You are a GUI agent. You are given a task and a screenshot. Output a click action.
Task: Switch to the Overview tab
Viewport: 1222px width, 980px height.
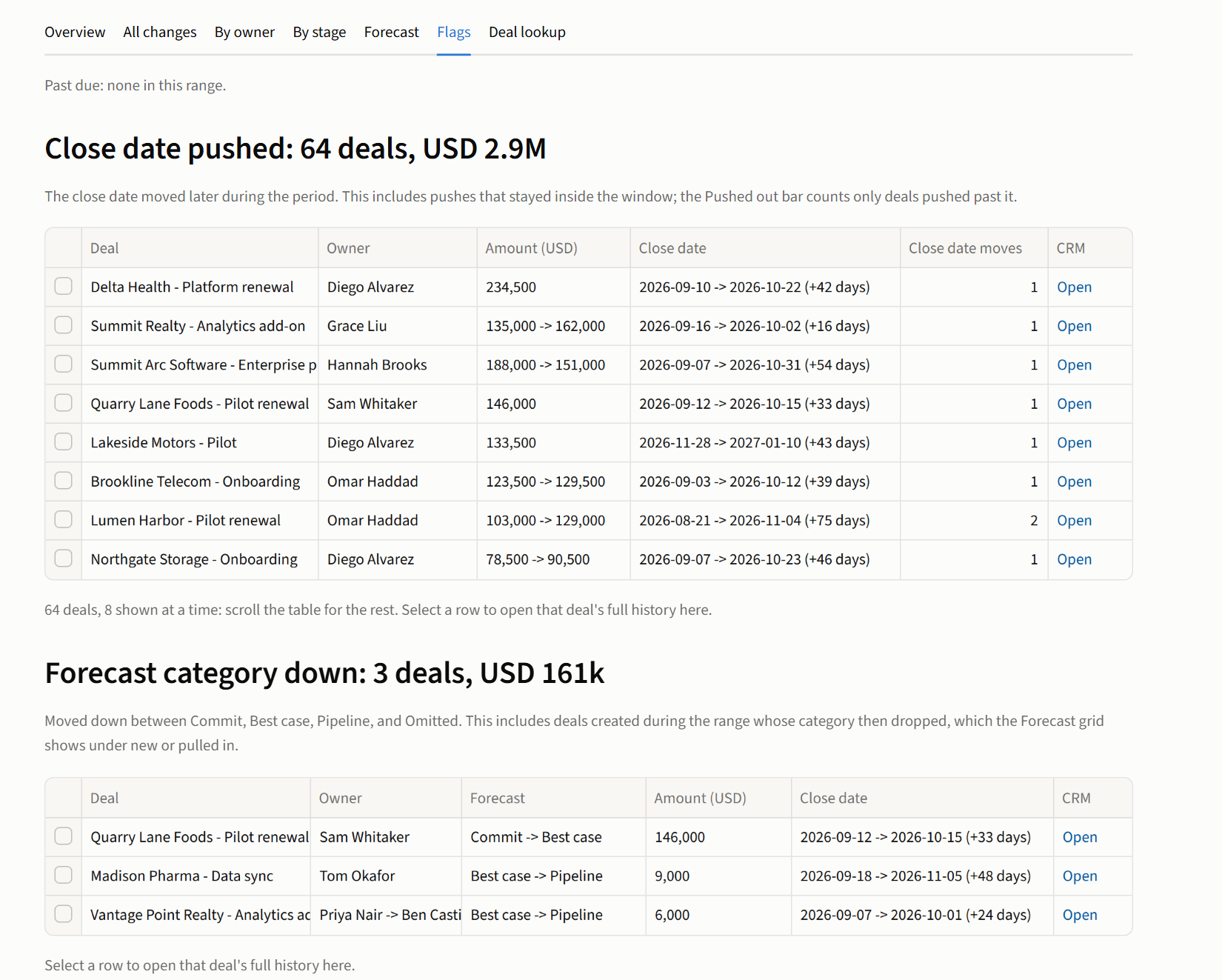click(x=75, y=32)
